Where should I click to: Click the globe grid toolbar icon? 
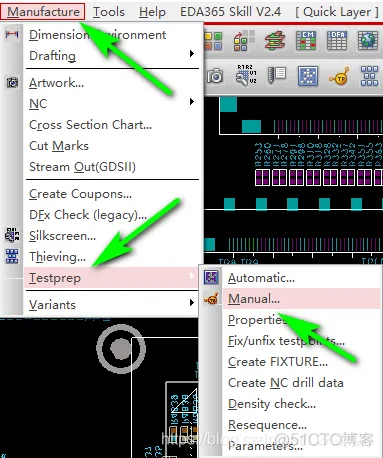[368, 41]
